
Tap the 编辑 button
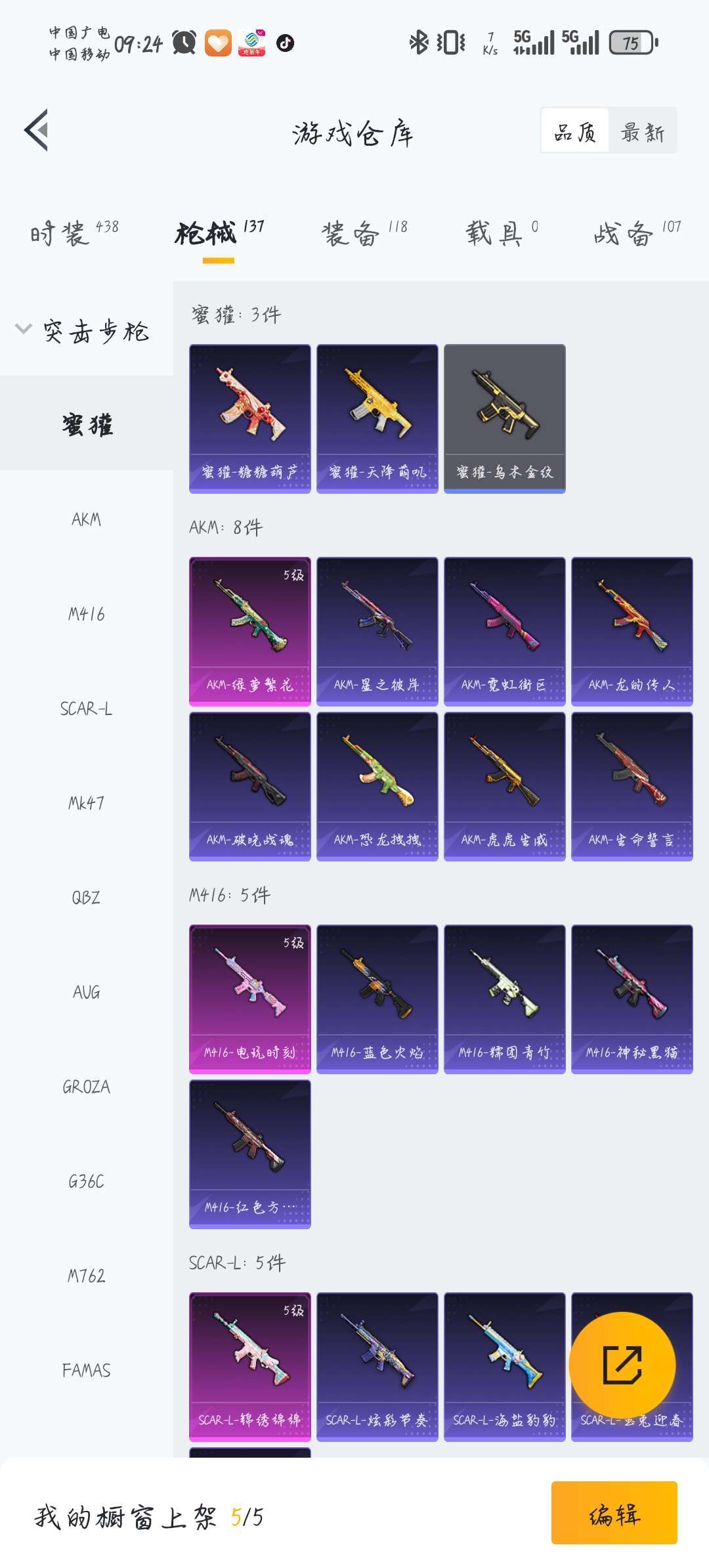tap(614, 1513)
